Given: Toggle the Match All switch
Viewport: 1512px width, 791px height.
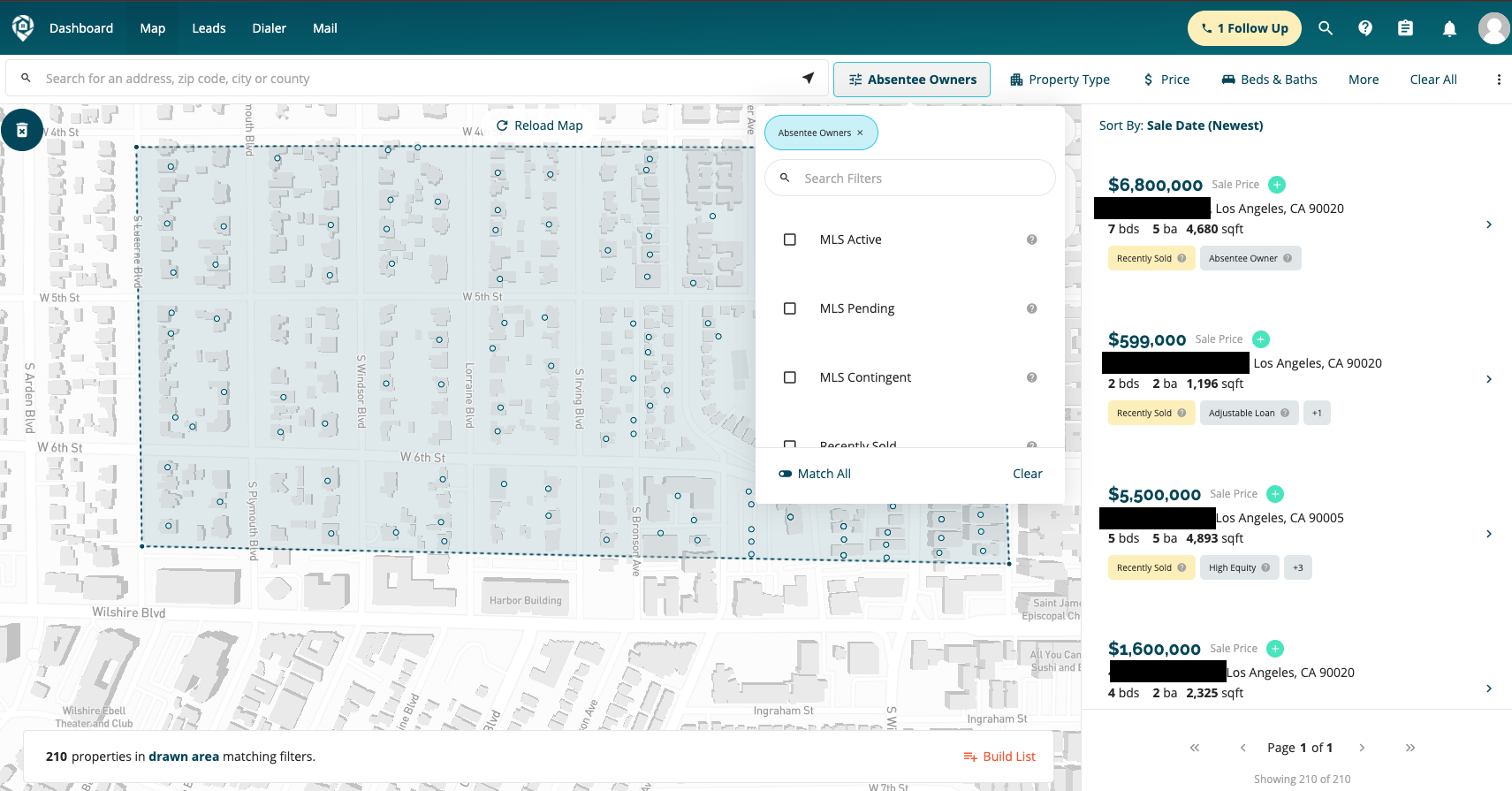Looking at the screenshot, I should (785, 474).
